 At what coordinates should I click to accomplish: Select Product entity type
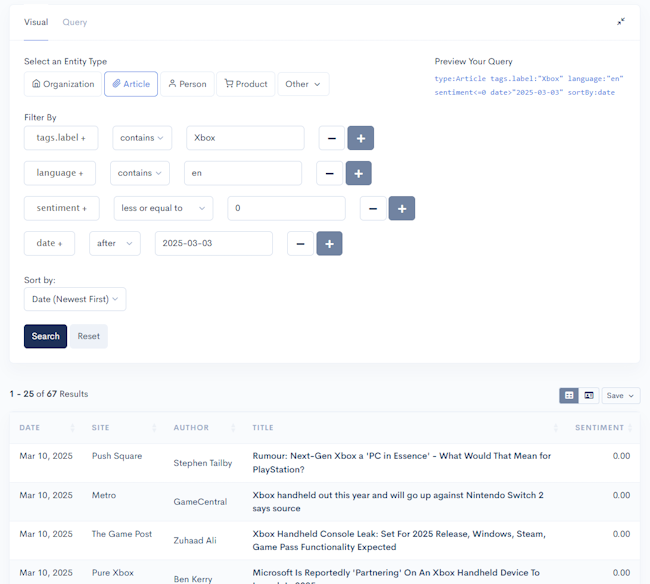coord(246,84)
